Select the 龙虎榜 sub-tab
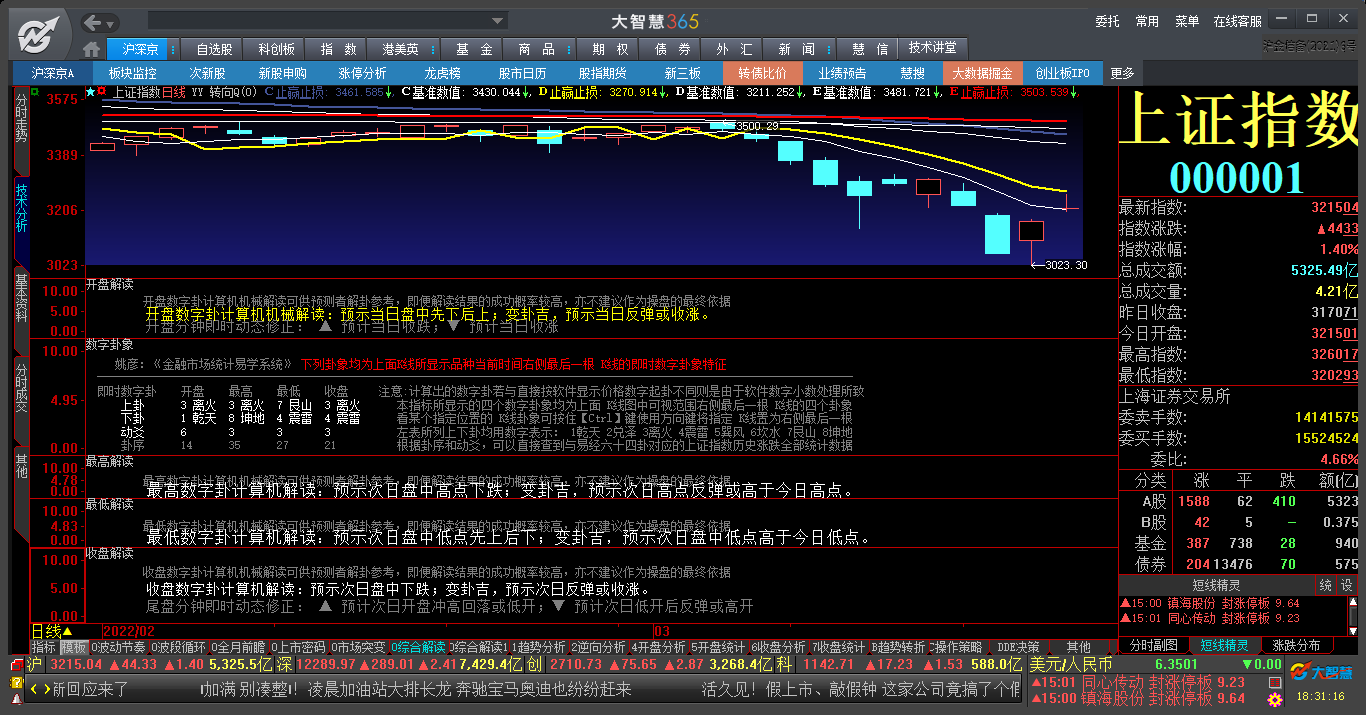 tap(442, 73)
